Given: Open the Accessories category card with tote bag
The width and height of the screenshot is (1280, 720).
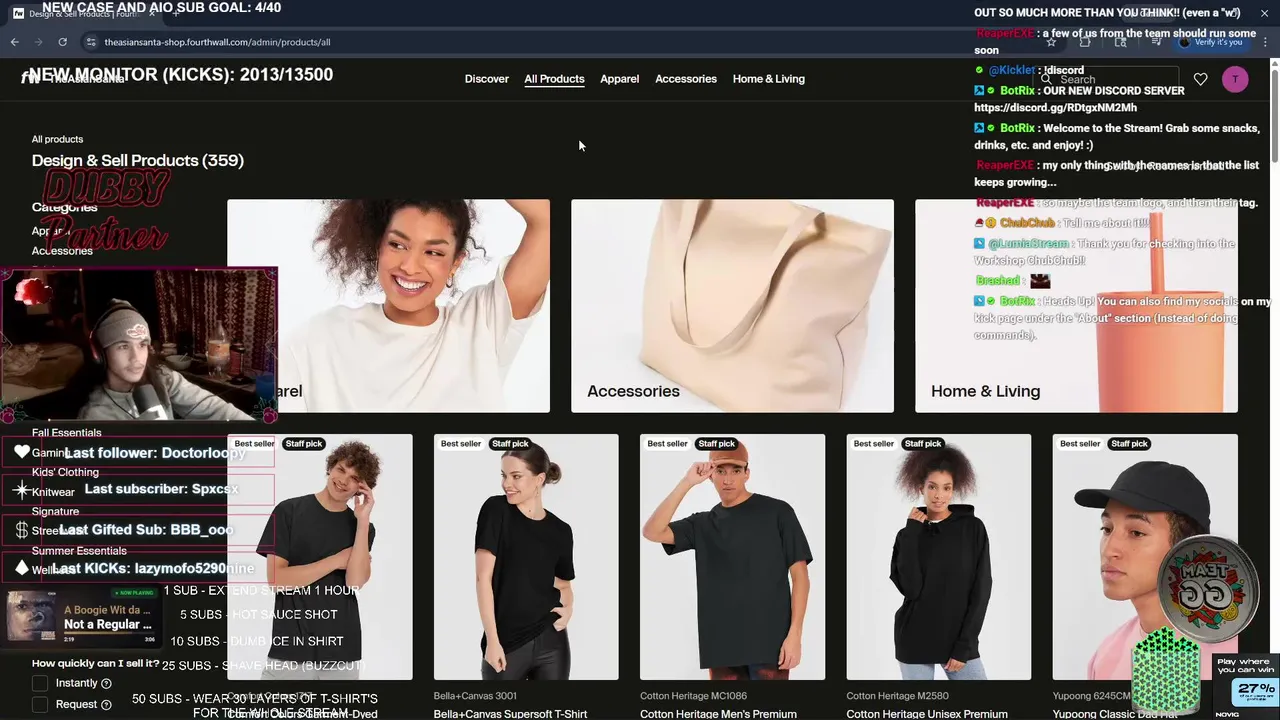Looking at the screenshot, I should pyautogui.click(x=732, y=306).
